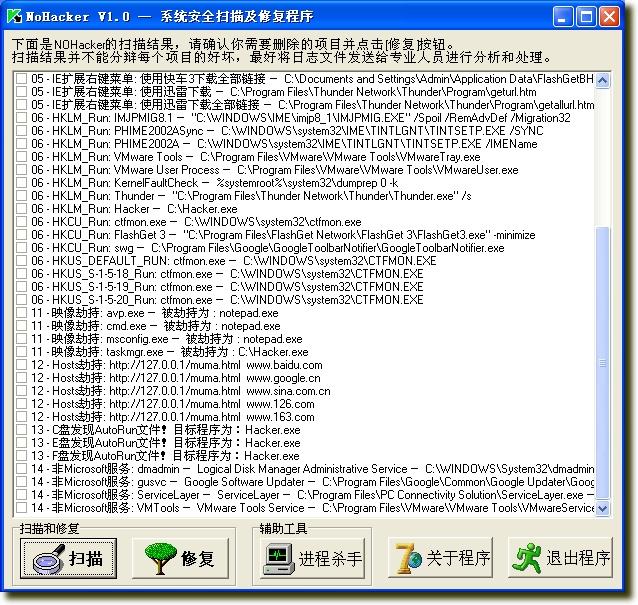Click the 修复 repair button
This screenshot has width=638, height=605.
pos(180,558)
